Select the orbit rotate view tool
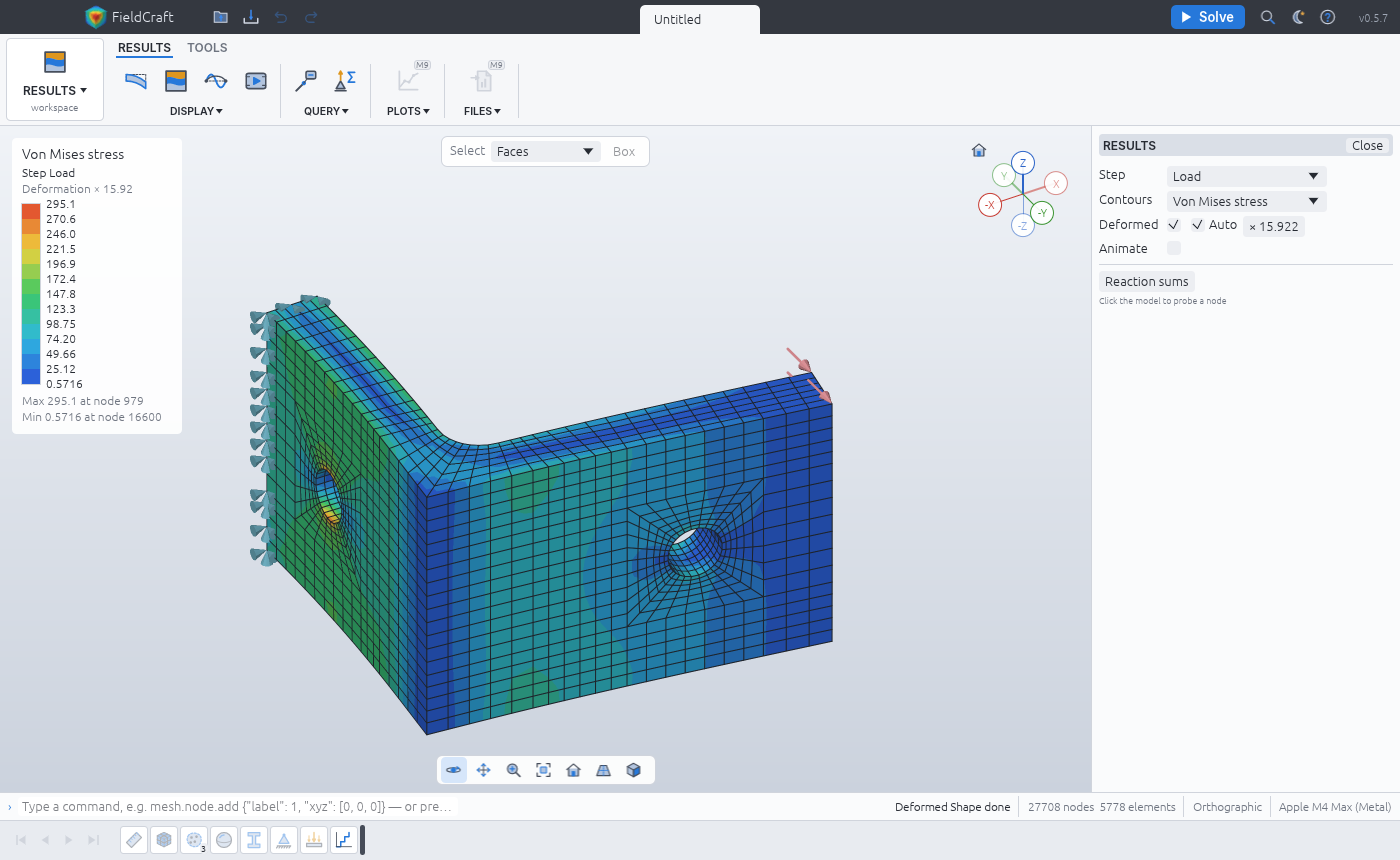The image size is (1400, 860). 454,770
